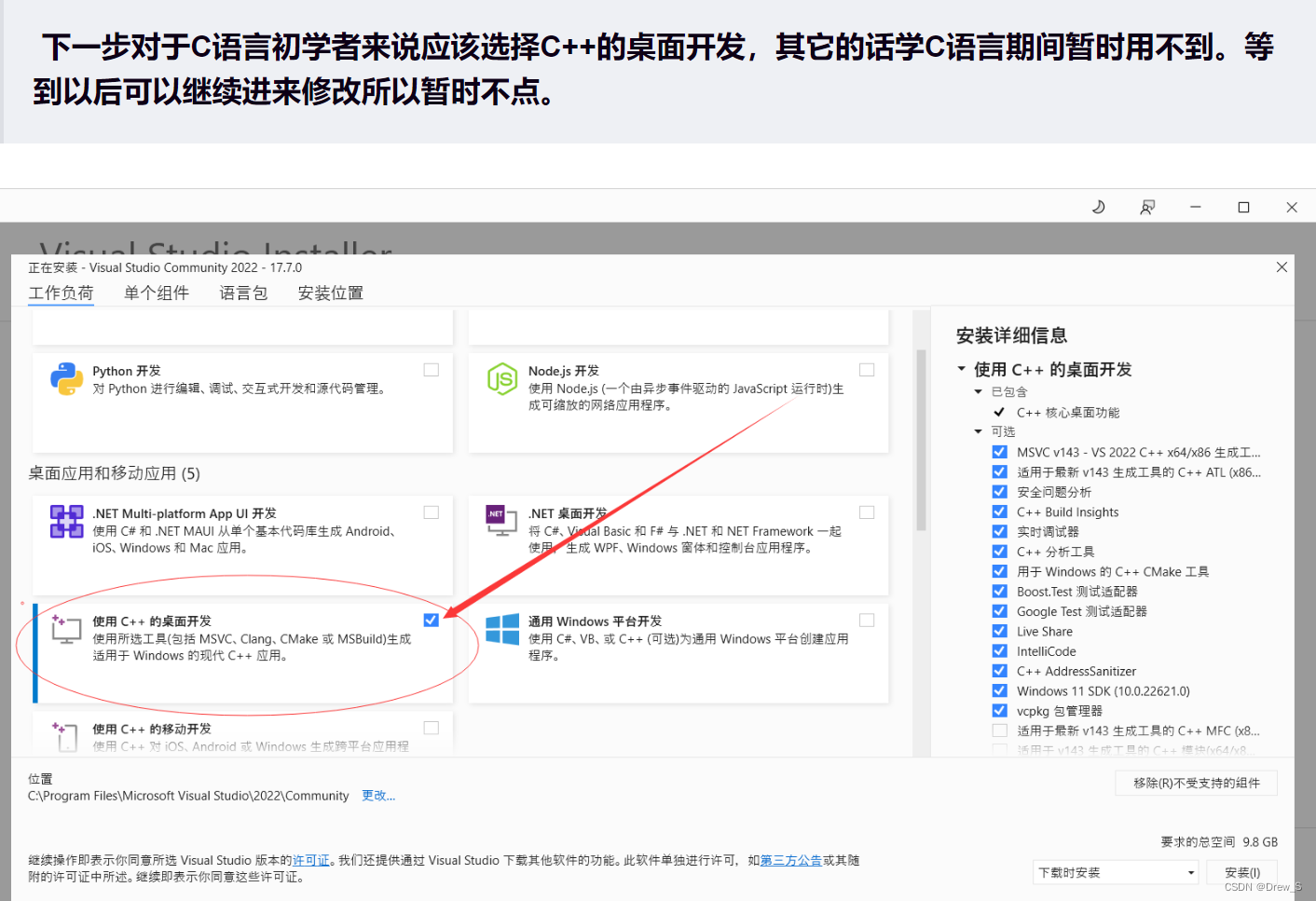Uncheck the 实时调试器 option
1316x901 pixels.
click(x=1000, y=531)
